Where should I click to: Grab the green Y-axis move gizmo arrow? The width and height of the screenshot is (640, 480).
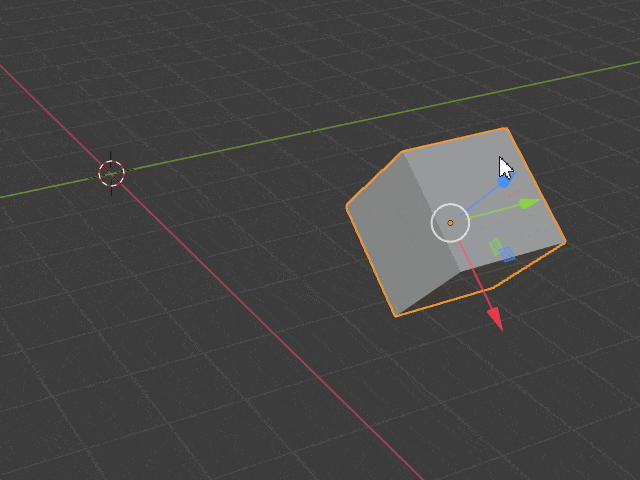point(529,203)
